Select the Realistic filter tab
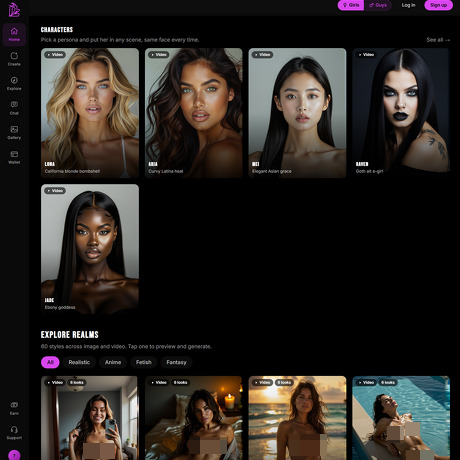 (79, 362)
